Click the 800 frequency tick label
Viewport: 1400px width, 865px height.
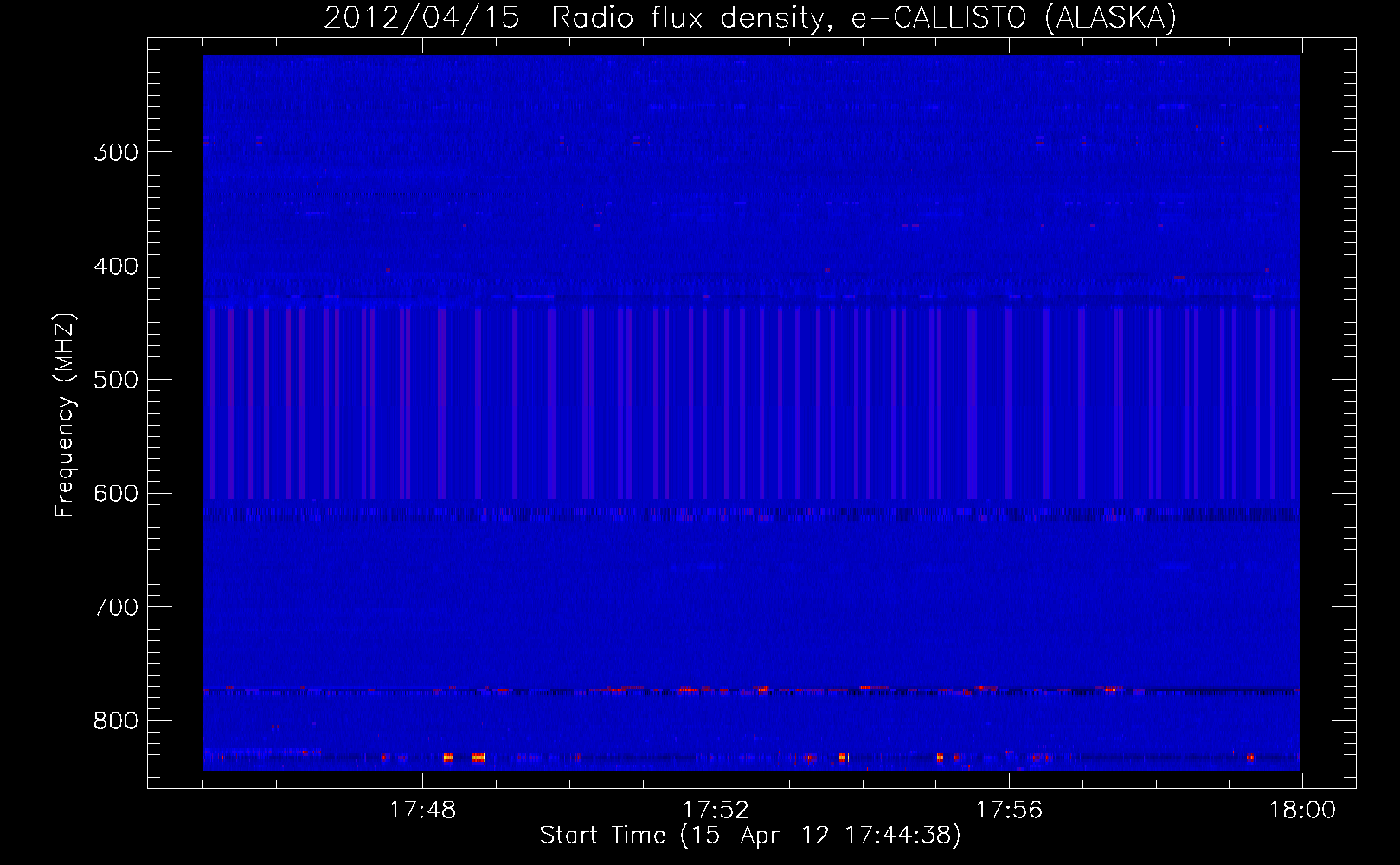pyautogui.click(x=116, y=721)
